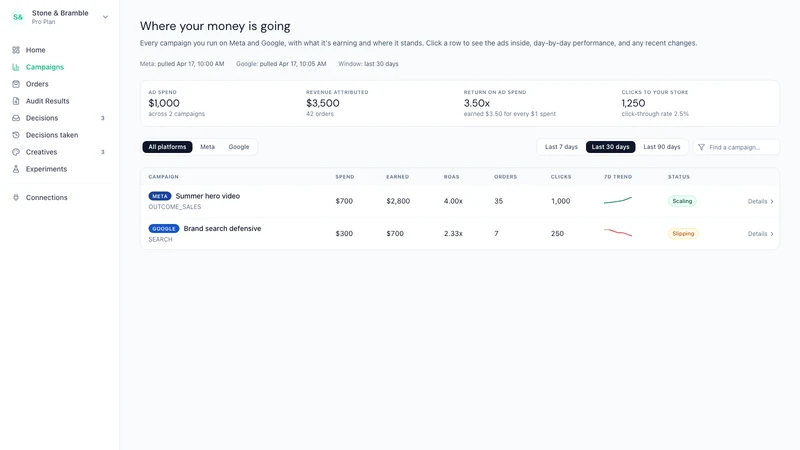The width and height of the screenshot is (800, 450).
Task: Click the Experiments flask icon
Action: [16, 169]
